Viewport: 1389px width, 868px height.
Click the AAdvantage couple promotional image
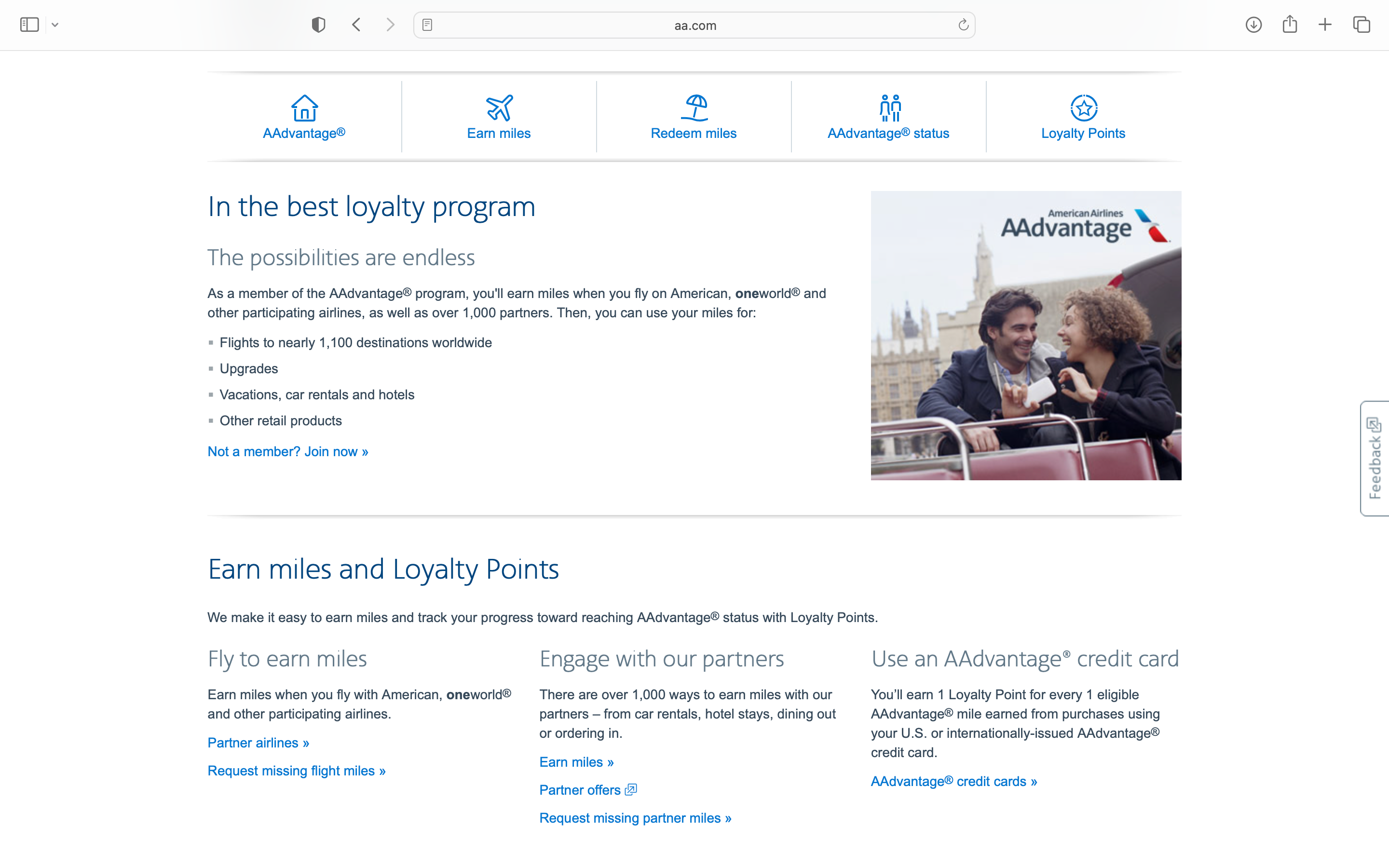click(1026, 335)
